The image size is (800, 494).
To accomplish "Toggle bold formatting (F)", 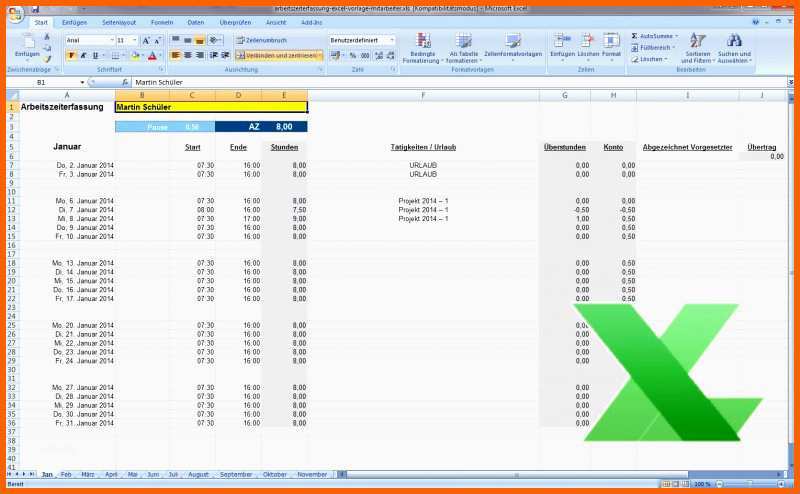I will (71, 56).
